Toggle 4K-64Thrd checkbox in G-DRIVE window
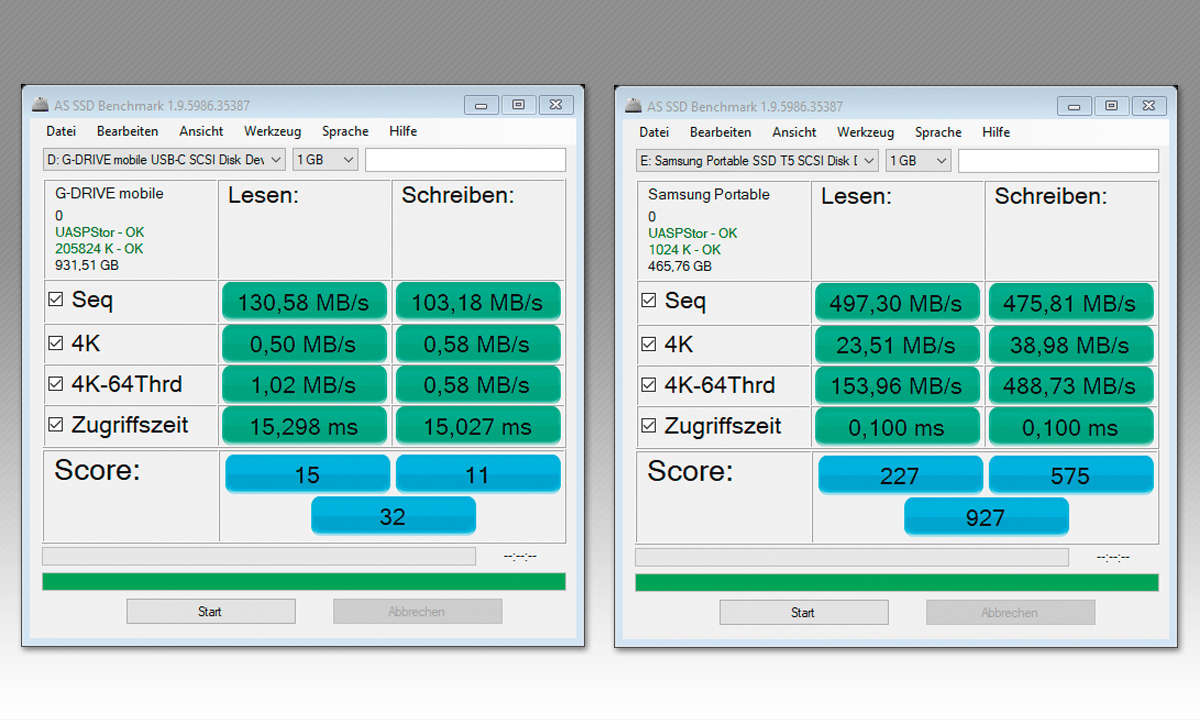Image resolution: width=1200 pixels, height=720 pixels. [x=57, y=384]
